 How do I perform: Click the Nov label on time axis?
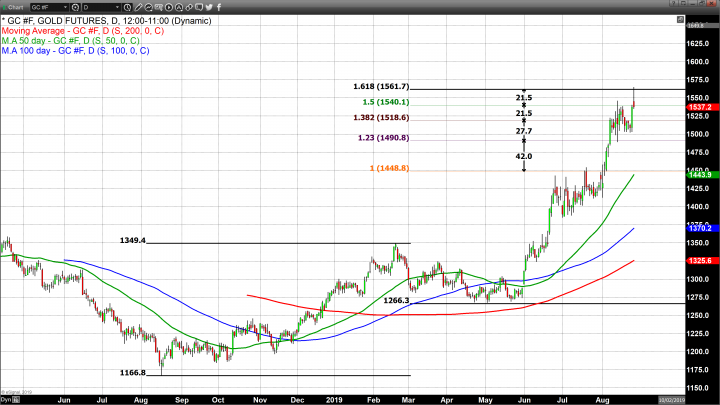click(x=260, y=400)
